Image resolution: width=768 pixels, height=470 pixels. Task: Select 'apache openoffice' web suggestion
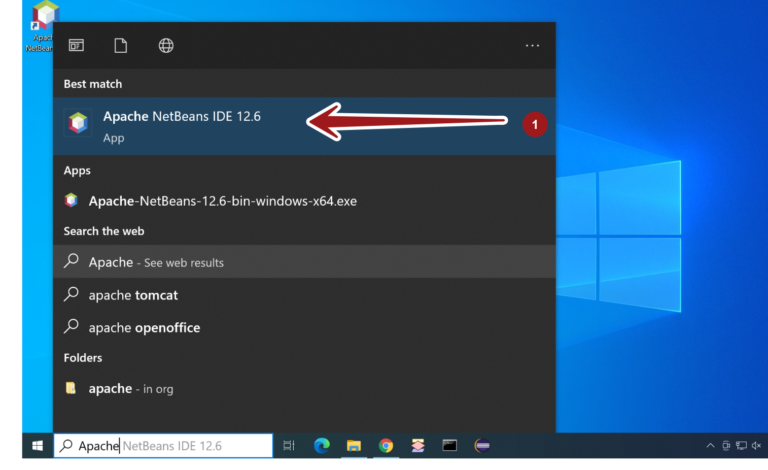pyautogui.click(x=144, y=327)
